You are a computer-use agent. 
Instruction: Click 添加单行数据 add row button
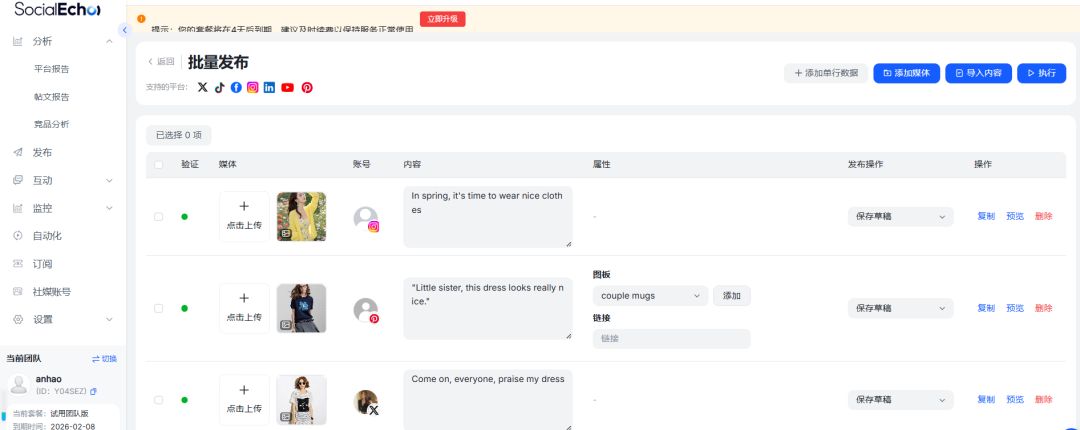(x=826, y=73)
